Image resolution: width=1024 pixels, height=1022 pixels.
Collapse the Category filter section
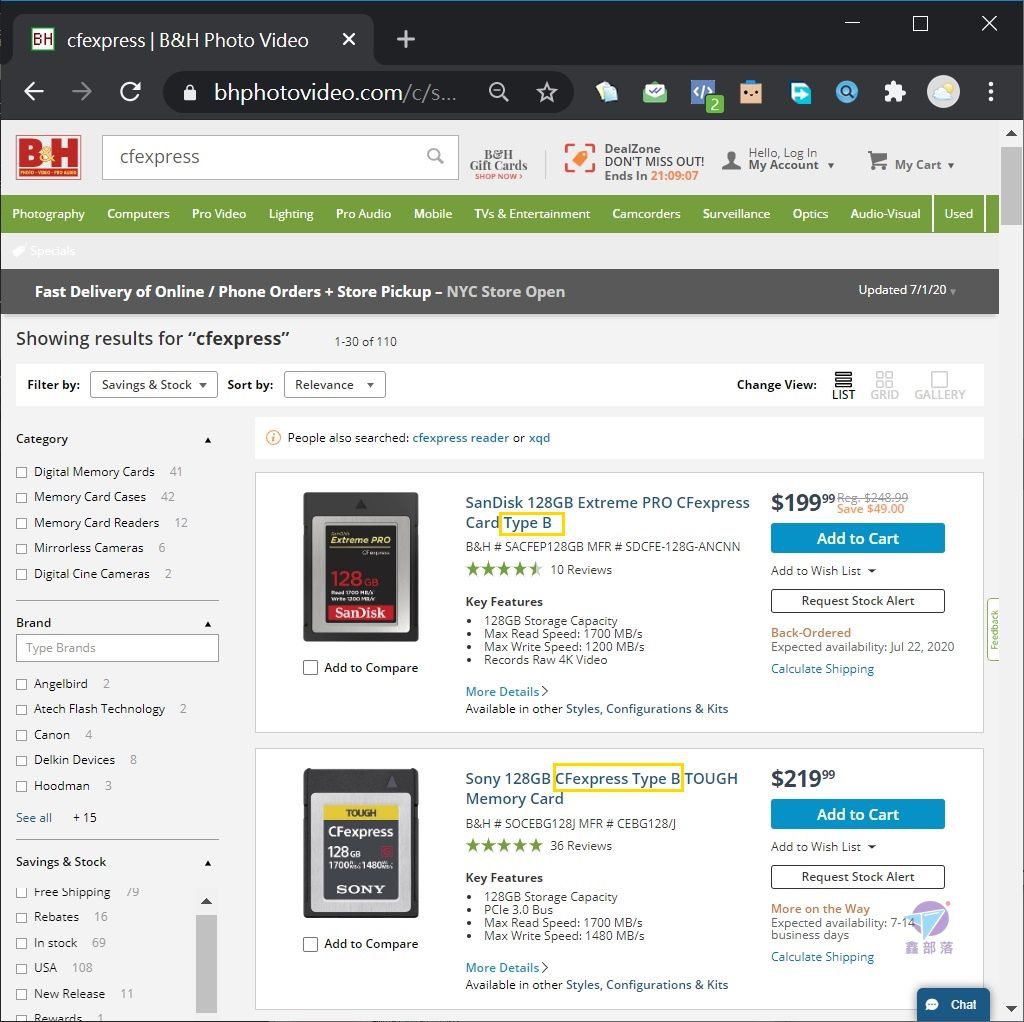[208, 440]
